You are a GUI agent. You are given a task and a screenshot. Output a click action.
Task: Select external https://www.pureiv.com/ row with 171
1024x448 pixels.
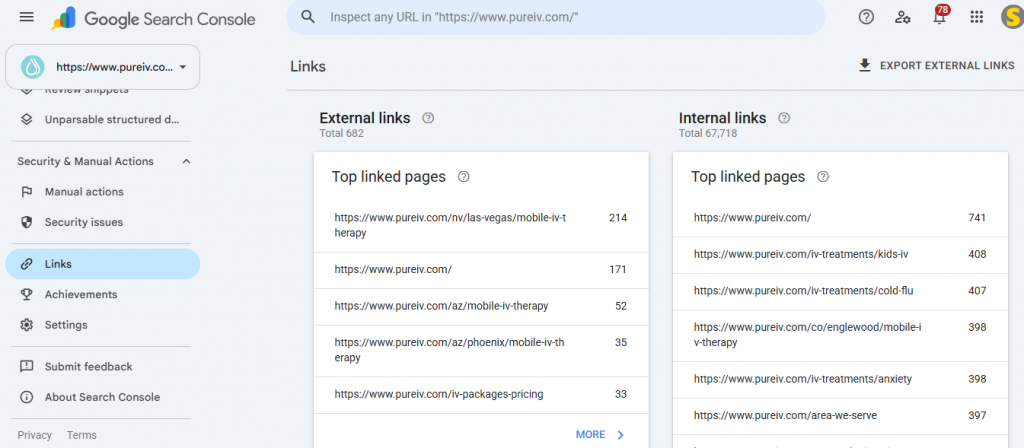point(481,270)
